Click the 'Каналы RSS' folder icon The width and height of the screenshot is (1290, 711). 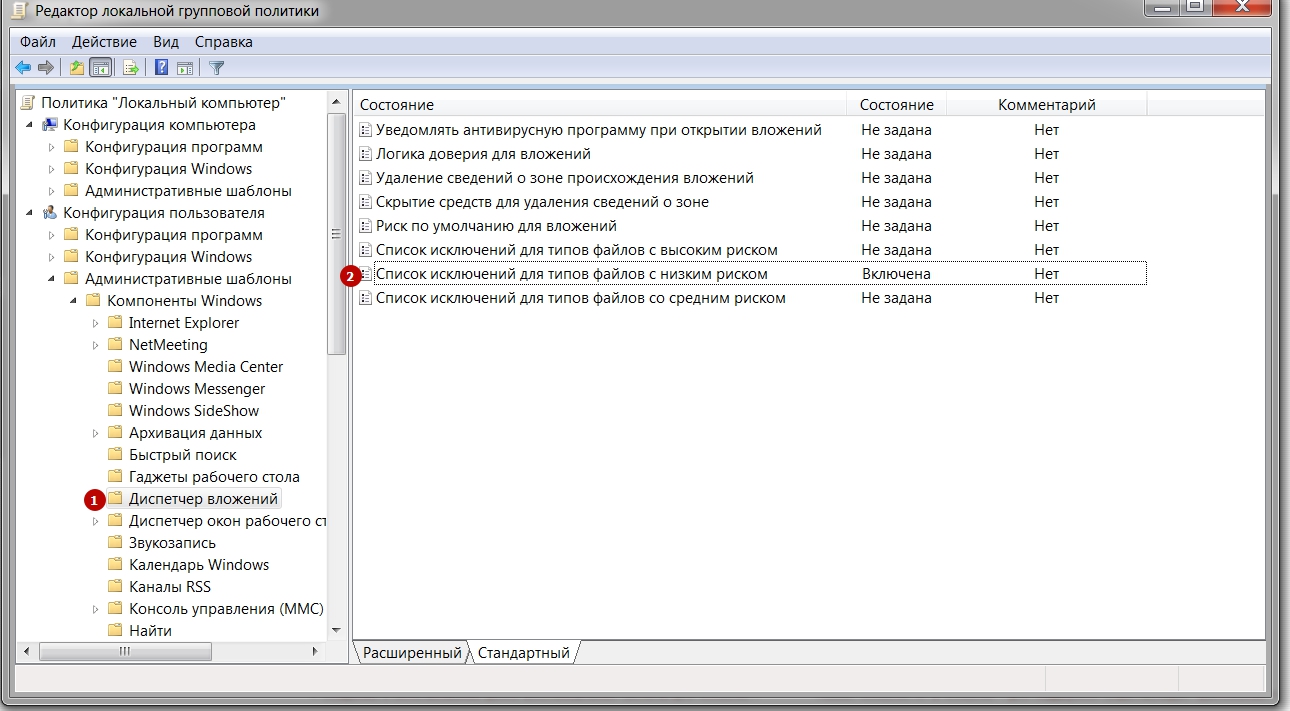[x=114, y=587]
